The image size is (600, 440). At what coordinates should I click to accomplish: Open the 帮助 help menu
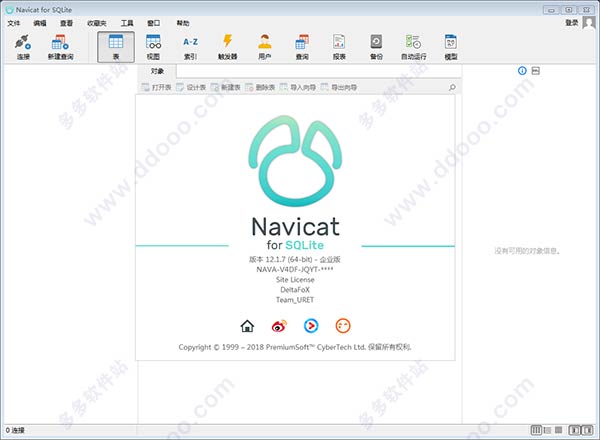point(183,23)
